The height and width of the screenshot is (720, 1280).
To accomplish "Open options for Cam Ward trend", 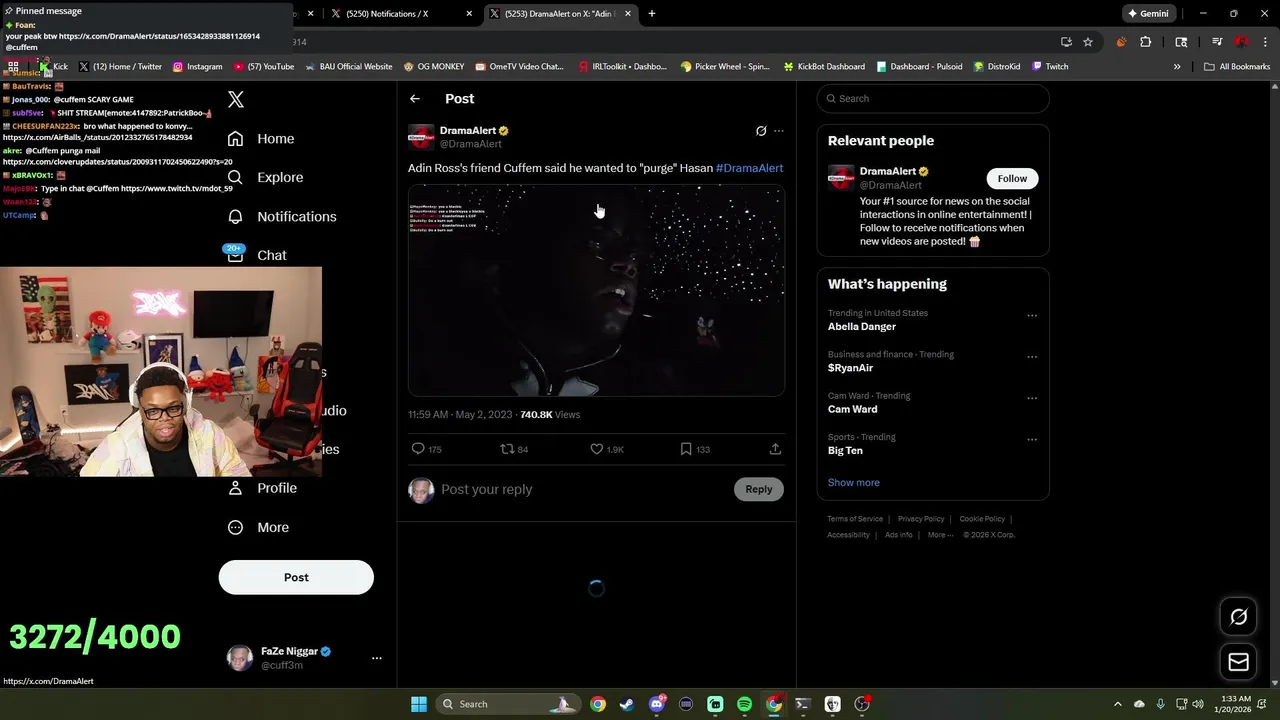I will coord(1032,398).
